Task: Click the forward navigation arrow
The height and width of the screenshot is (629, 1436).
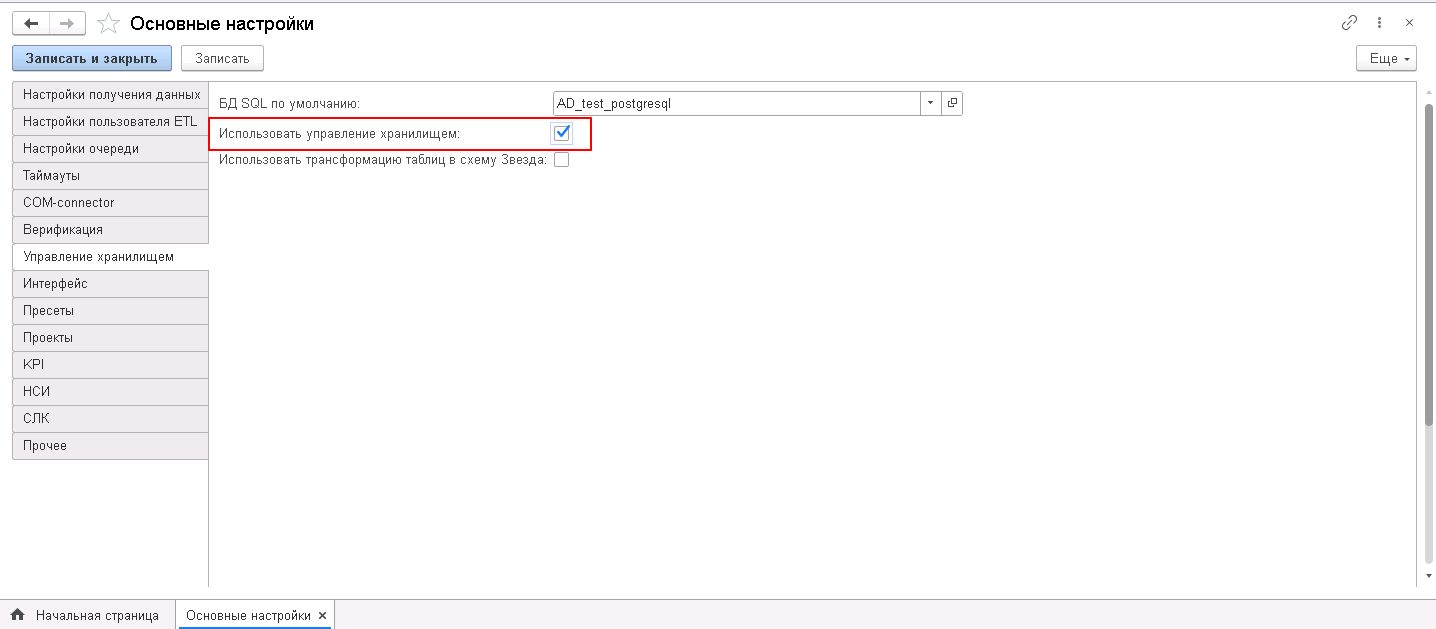Action: point(67,23)
